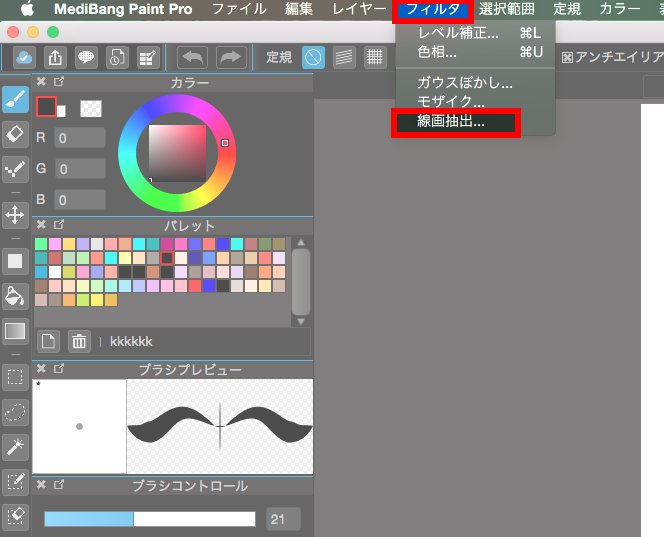The image size is (664, 537).
Task: Select the Gradient tool
Action: coord(15,331)
